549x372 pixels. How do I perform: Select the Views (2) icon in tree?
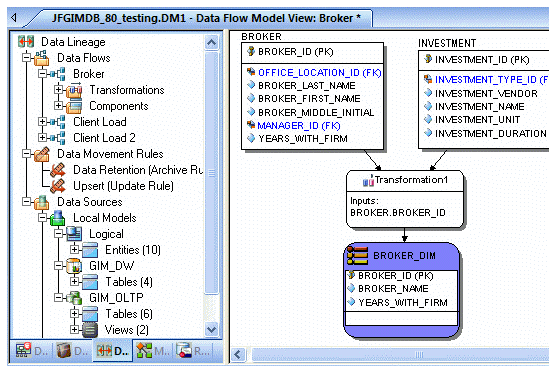90,330
